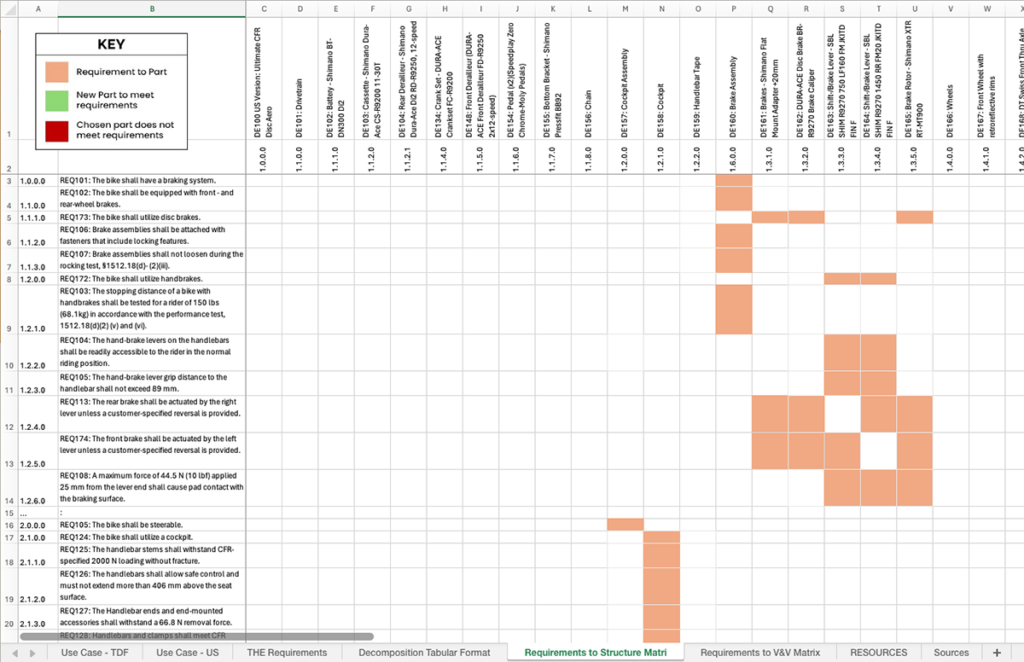Add a new sheet with the plus button
This screenshot has height=662, width=1024.
995,652
